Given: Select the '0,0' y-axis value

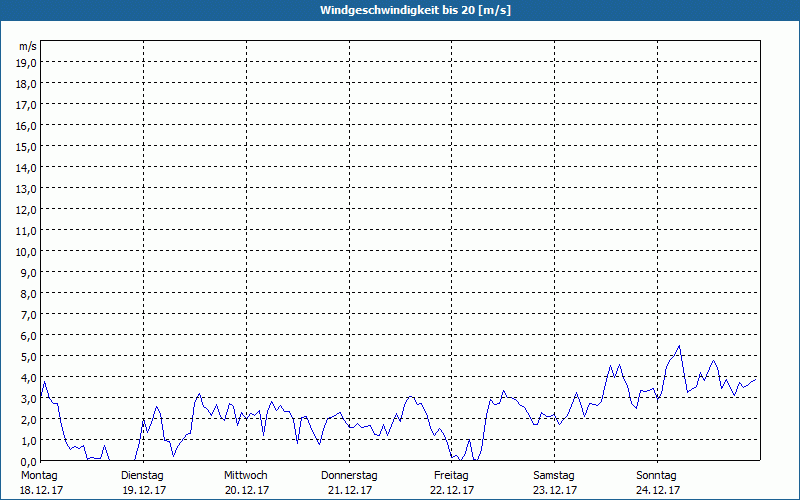Looking at the screenshot, I should tap(29, 462).
